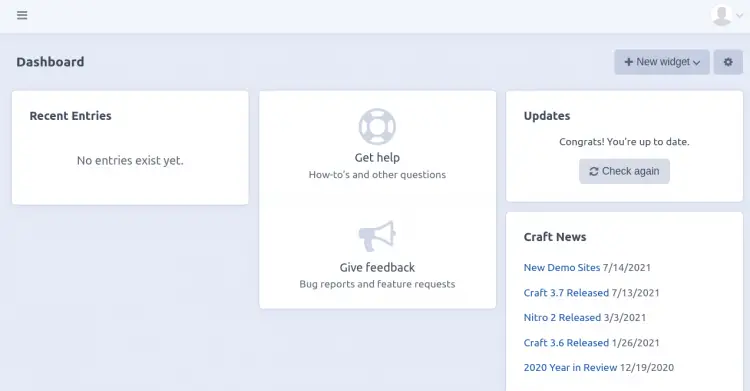Viewport: 750px width, 391px height.
Task: Click the Get help lifebuoy icon
Action: (x=377, y=127)
